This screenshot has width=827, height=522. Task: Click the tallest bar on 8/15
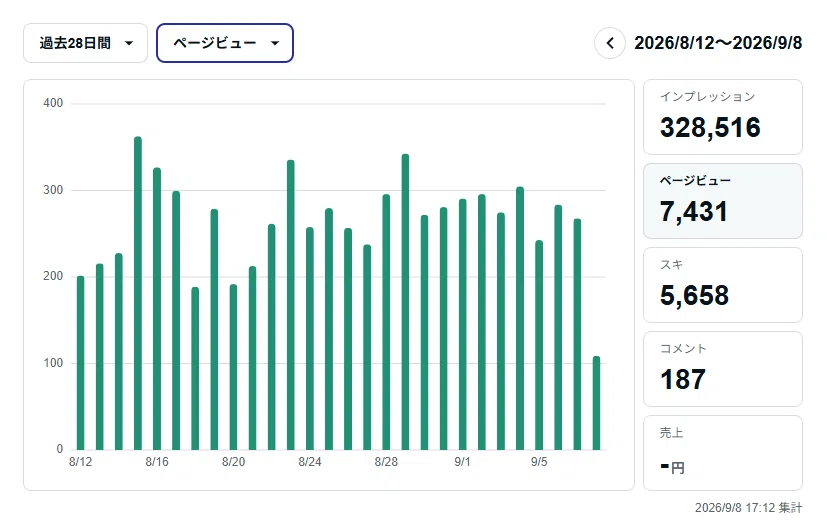pyautogui.click(x=138, y=293)
